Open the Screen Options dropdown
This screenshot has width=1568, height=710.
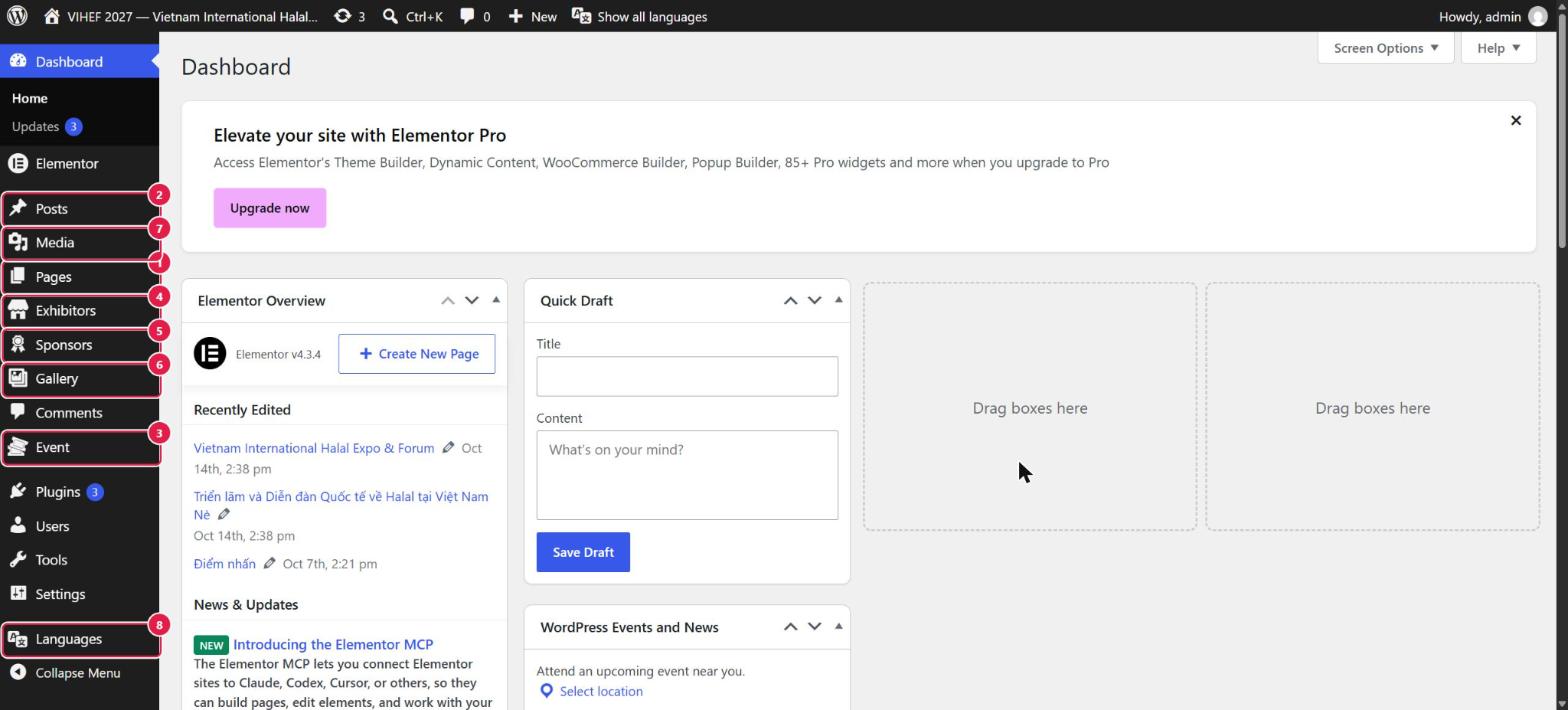pos(1385,48)
